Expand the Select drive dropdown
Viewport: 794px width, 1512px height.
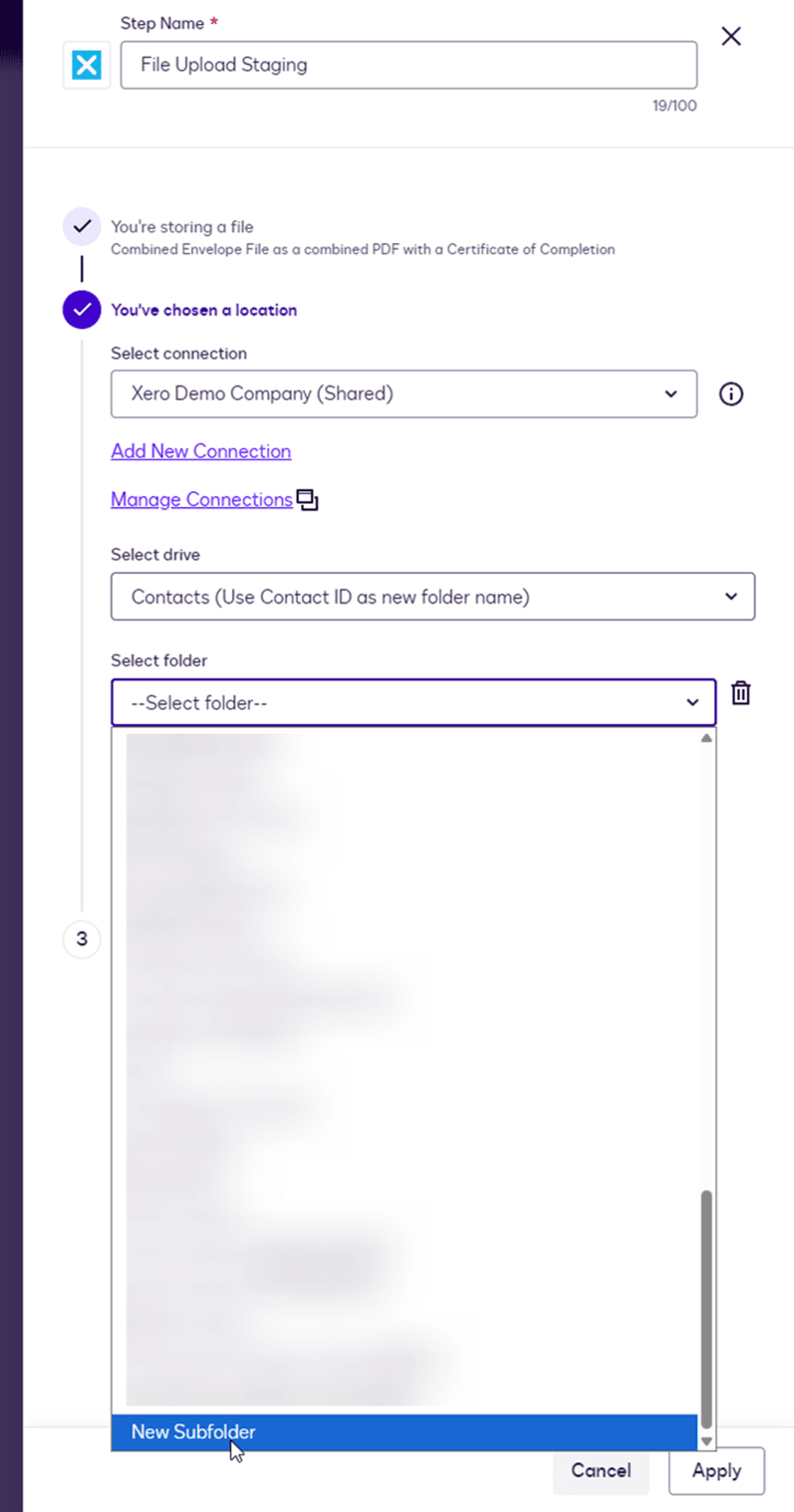tap(432, 597)
